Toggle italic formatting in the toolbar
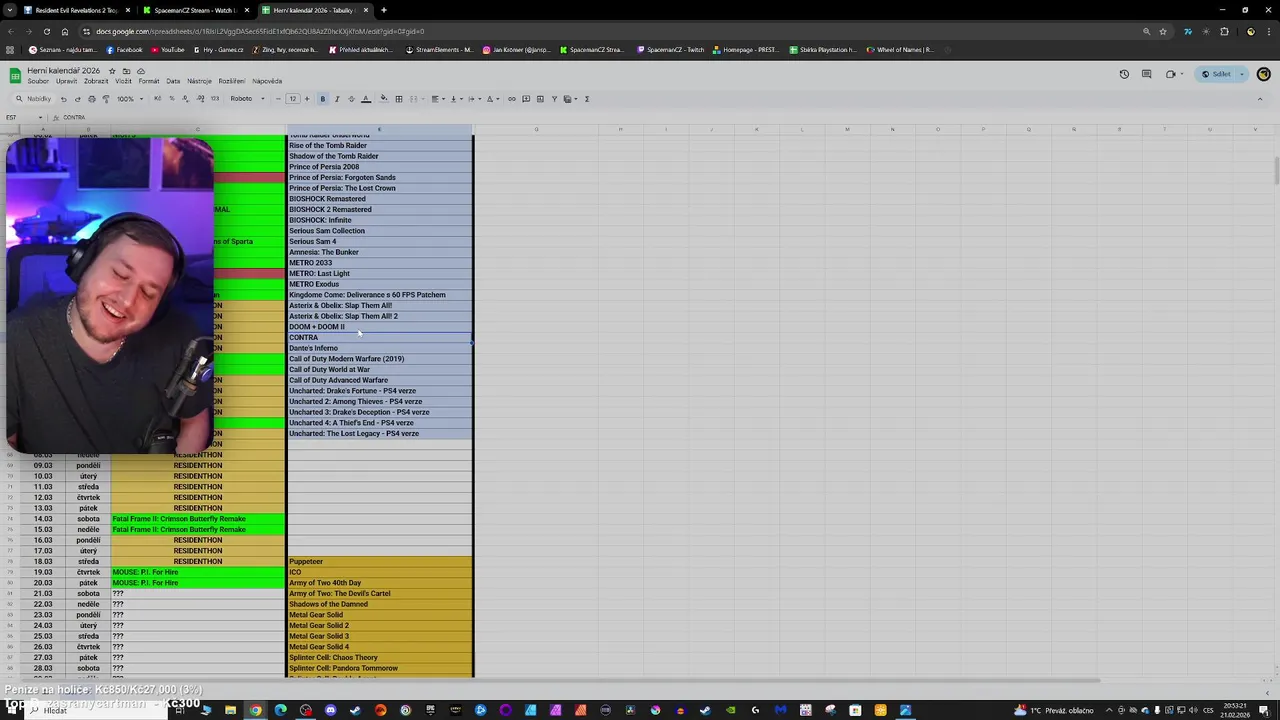The image size is (1280, 720). click(337, 99)
